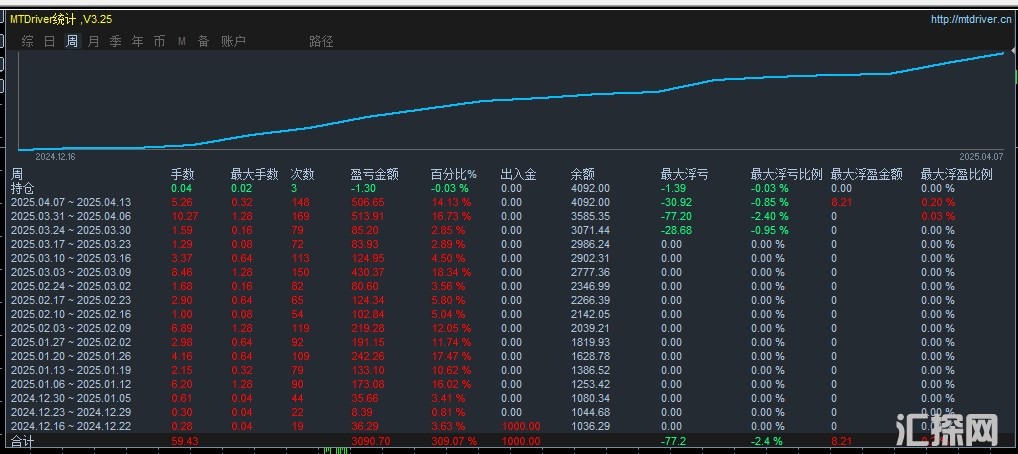Click 持仓 profit value -1.30
Viewport: 1018px width, 454px height.
tap(362, 188)
